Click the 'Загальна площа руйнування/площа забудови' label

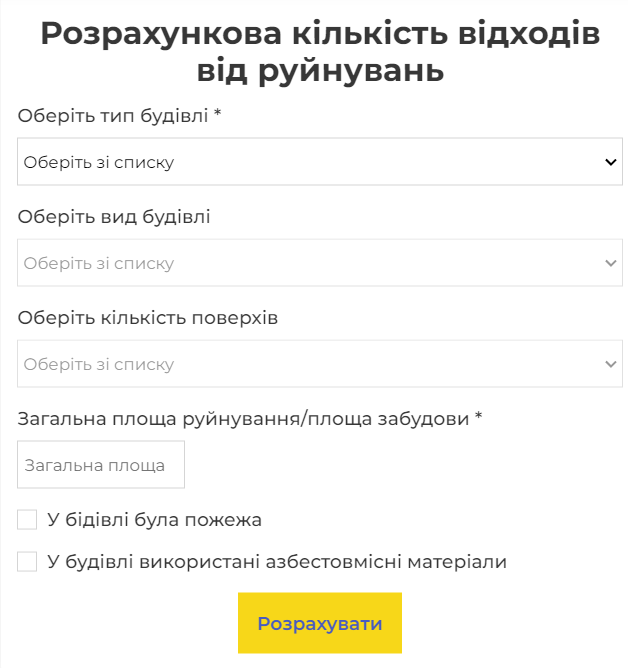coord(243,419)
